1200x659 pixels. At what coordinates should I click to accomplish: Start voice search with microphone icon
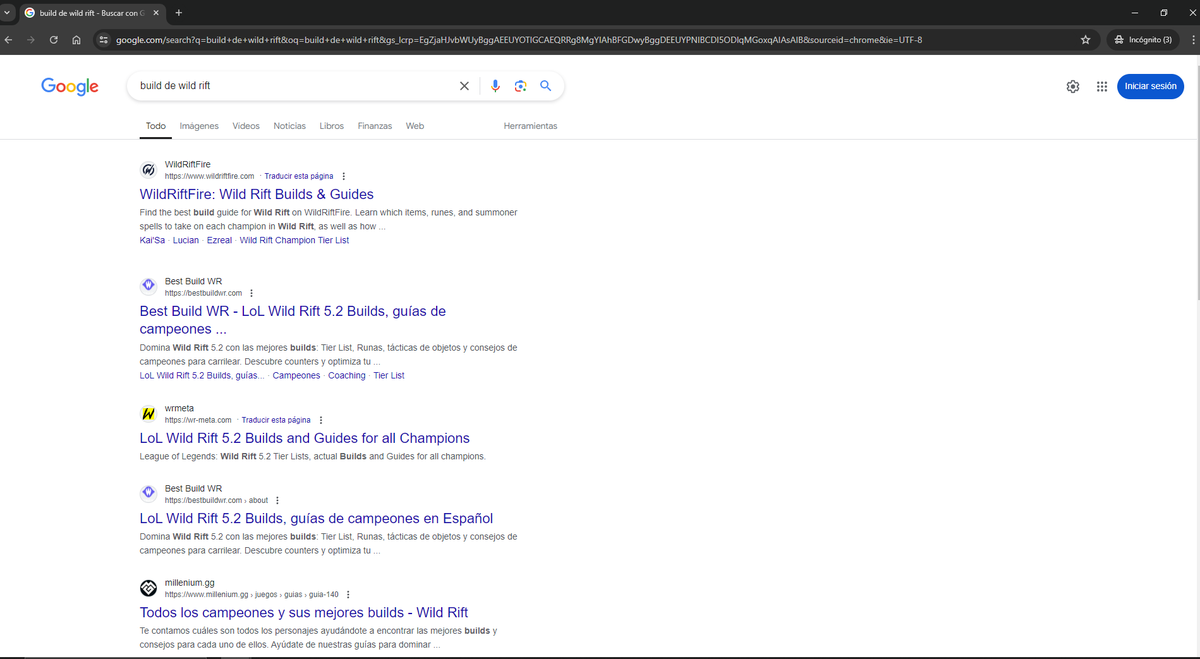495,86
